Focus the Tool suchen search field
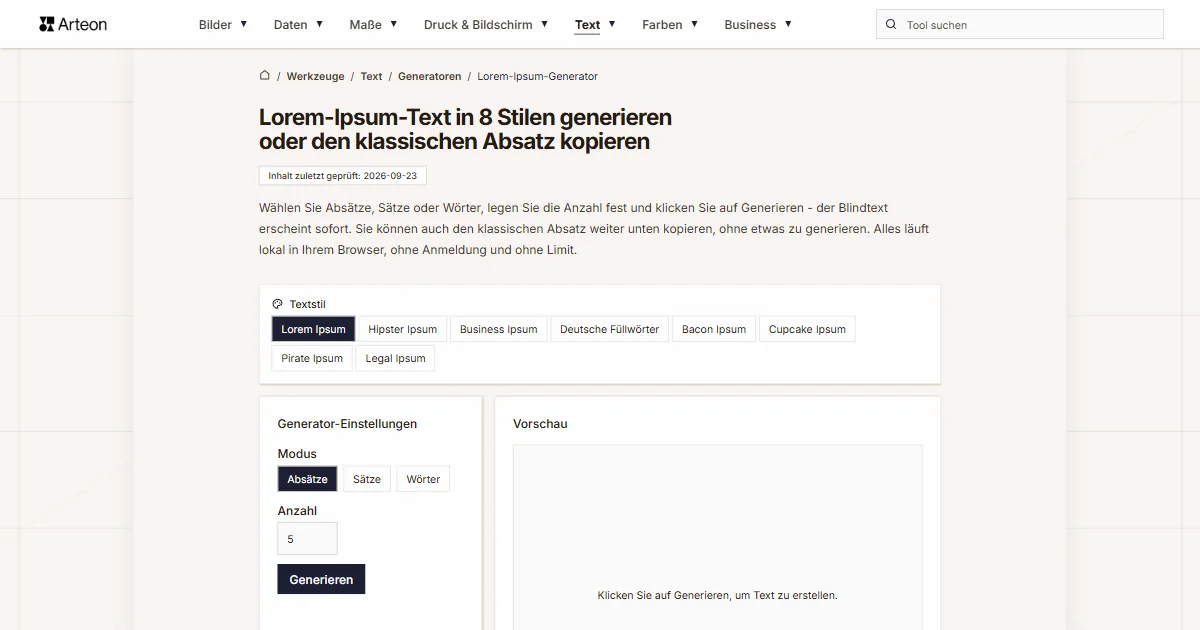 (x=1020, y=25)
